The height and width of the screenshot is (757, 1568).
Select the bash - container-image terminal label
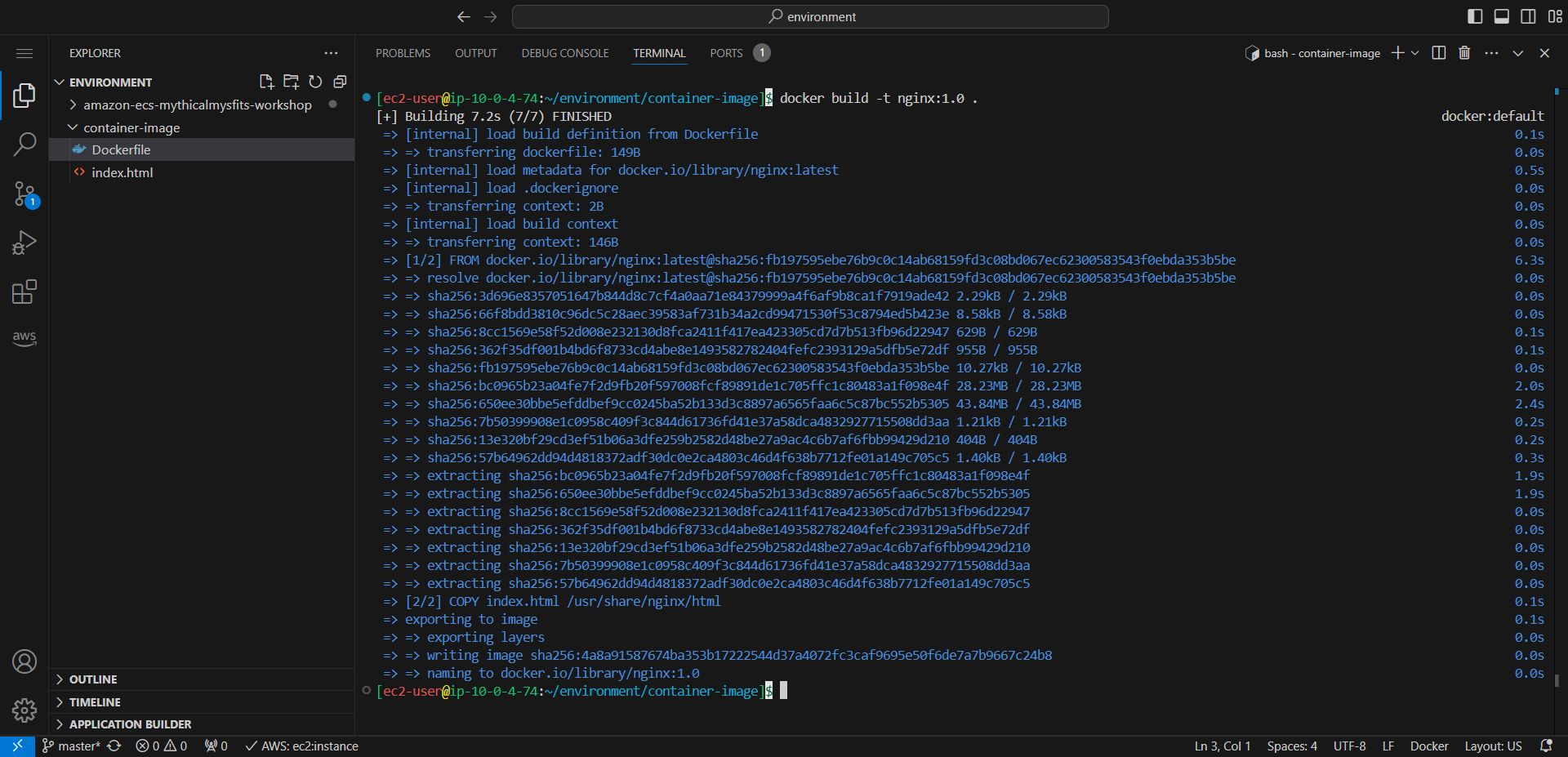coord(1312,53)
